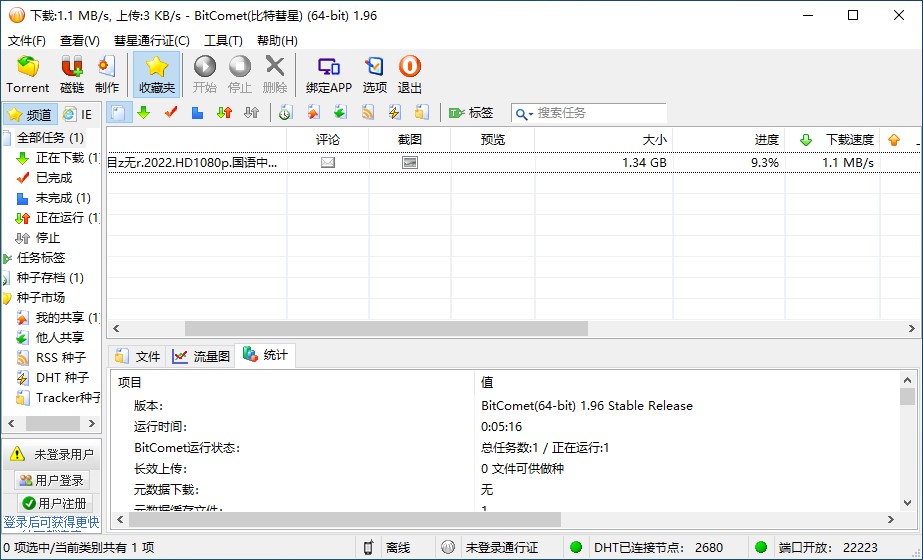Viewport: 923px width, 560px height.
Task: Switch to the 流量图 bottom tab
Action: pos(201,356)
